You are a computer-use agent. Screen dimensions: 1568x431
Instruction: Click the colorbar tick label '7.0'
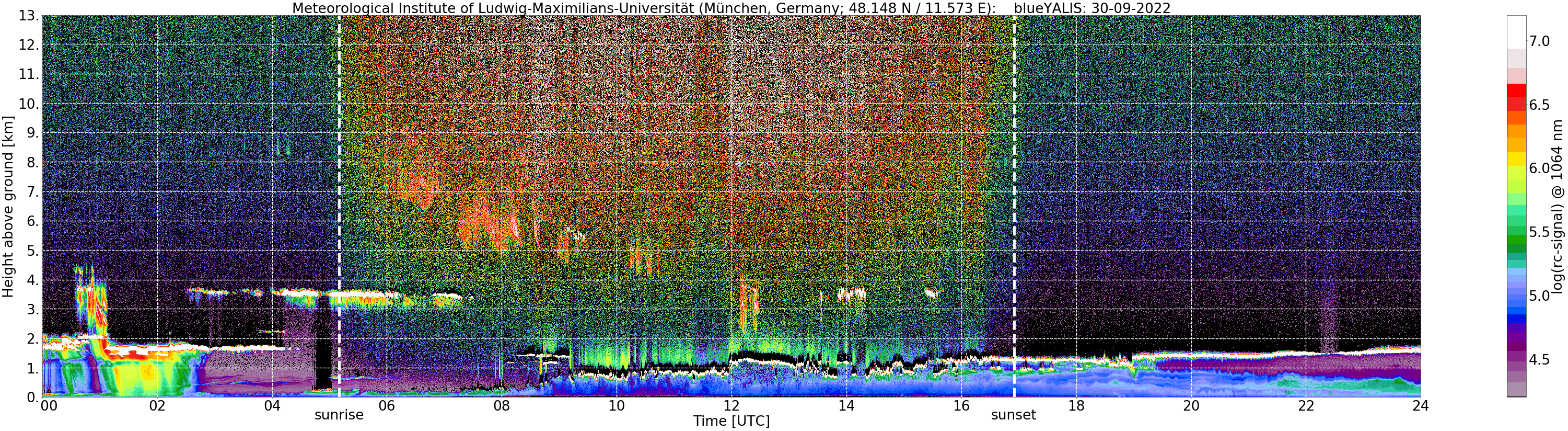tap(1539, 41)
